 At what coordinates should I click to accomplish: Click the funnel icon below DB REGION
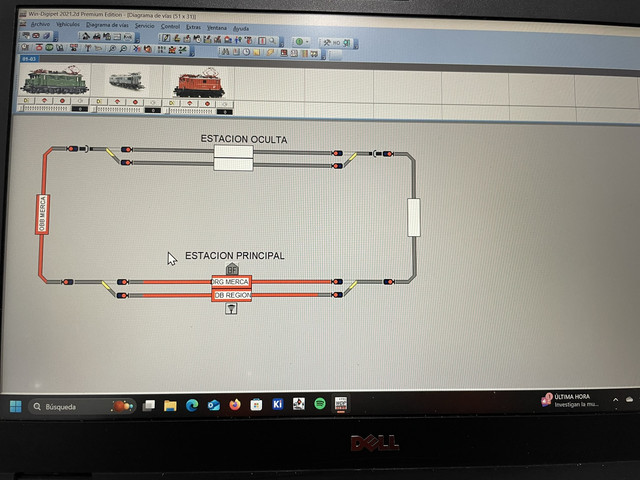231,309
